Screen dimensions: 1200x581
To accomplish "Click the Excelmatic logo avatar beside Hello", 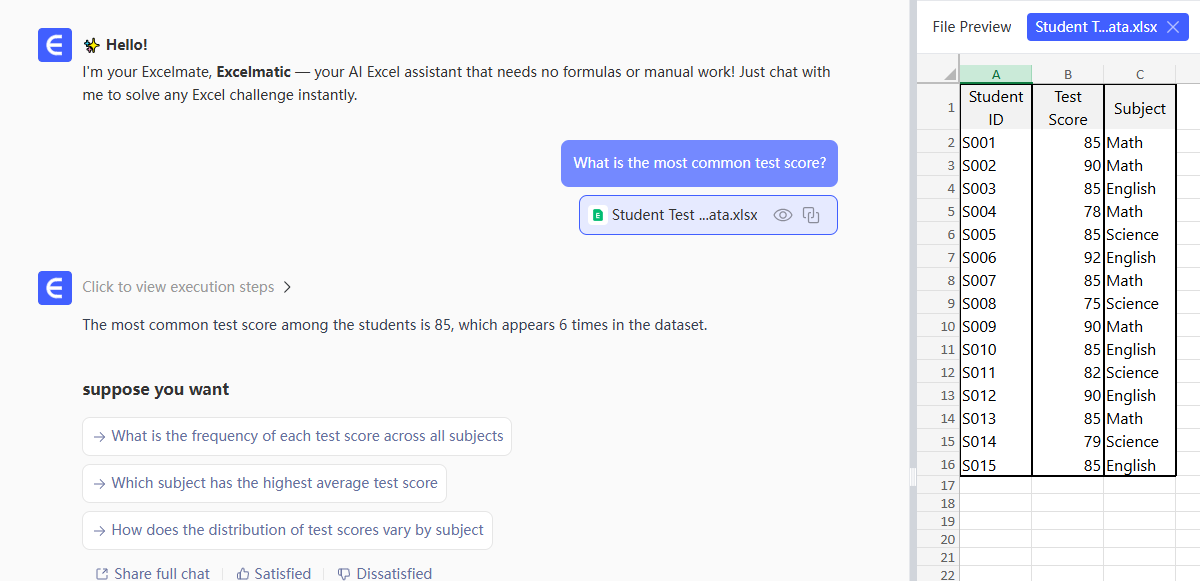I will click(55, 45).
